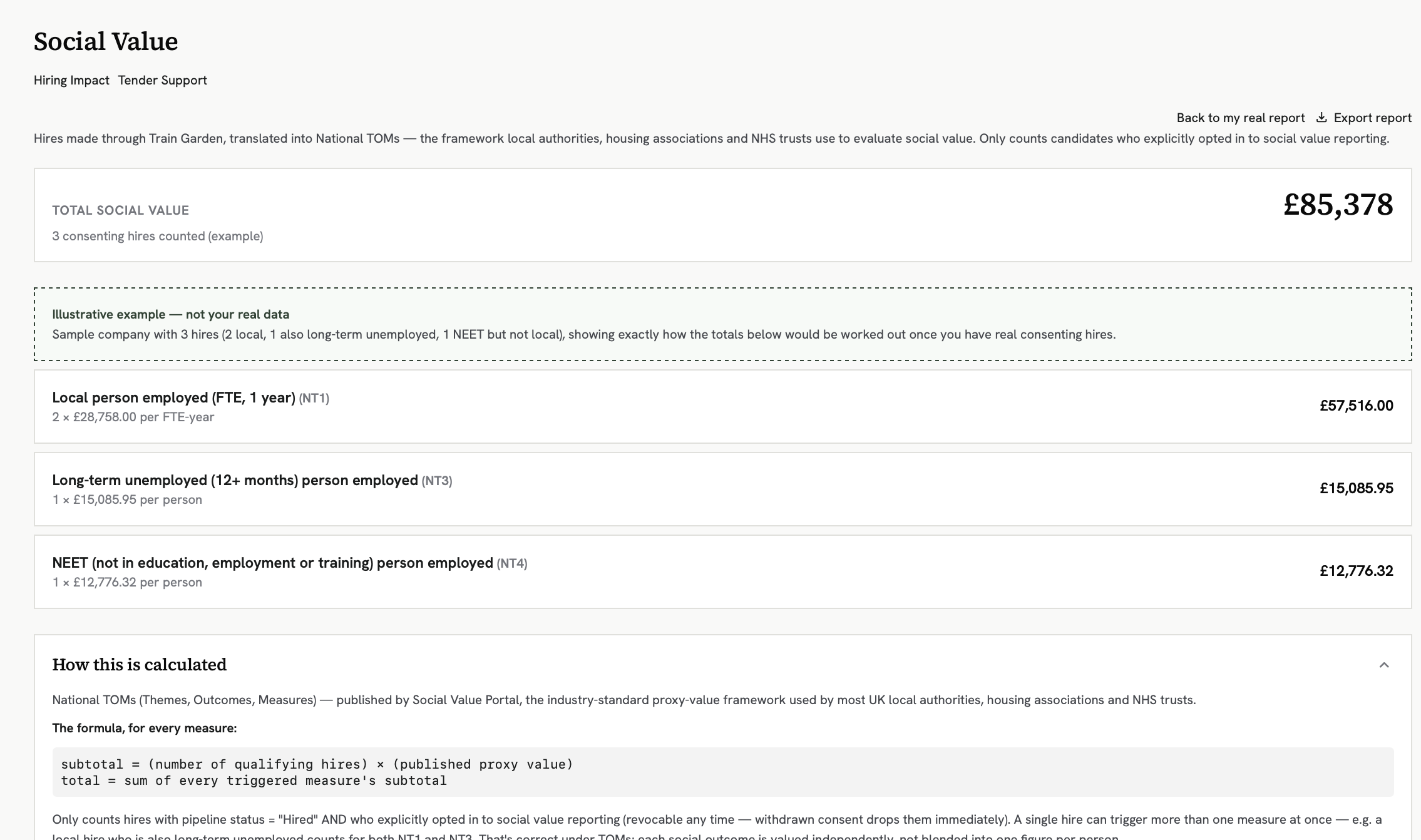
Task: Click the 2 × £28,758.00 per FTE-year line
Action: [133, 417]
